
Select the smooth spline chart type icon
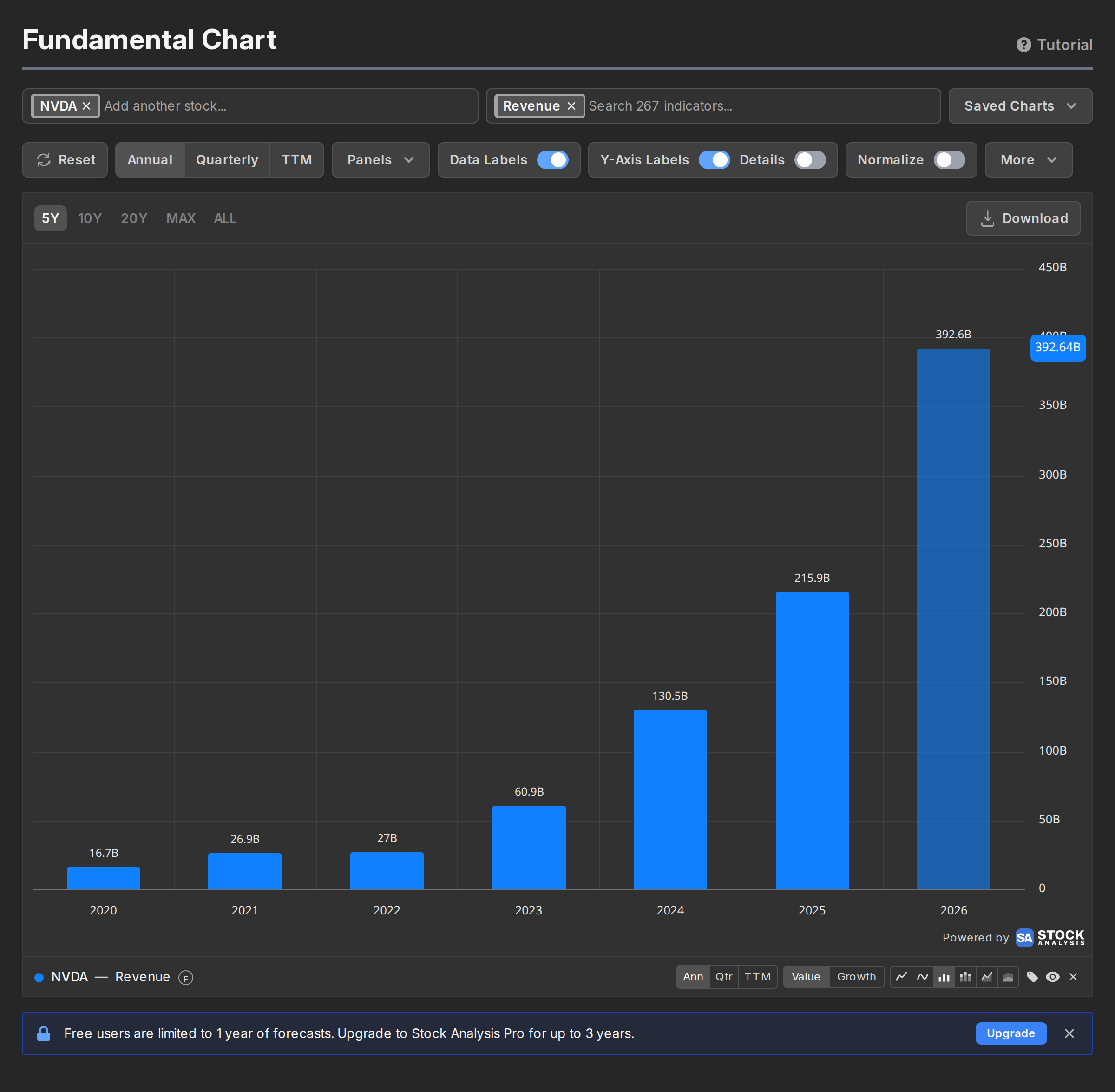coord(922,977)
